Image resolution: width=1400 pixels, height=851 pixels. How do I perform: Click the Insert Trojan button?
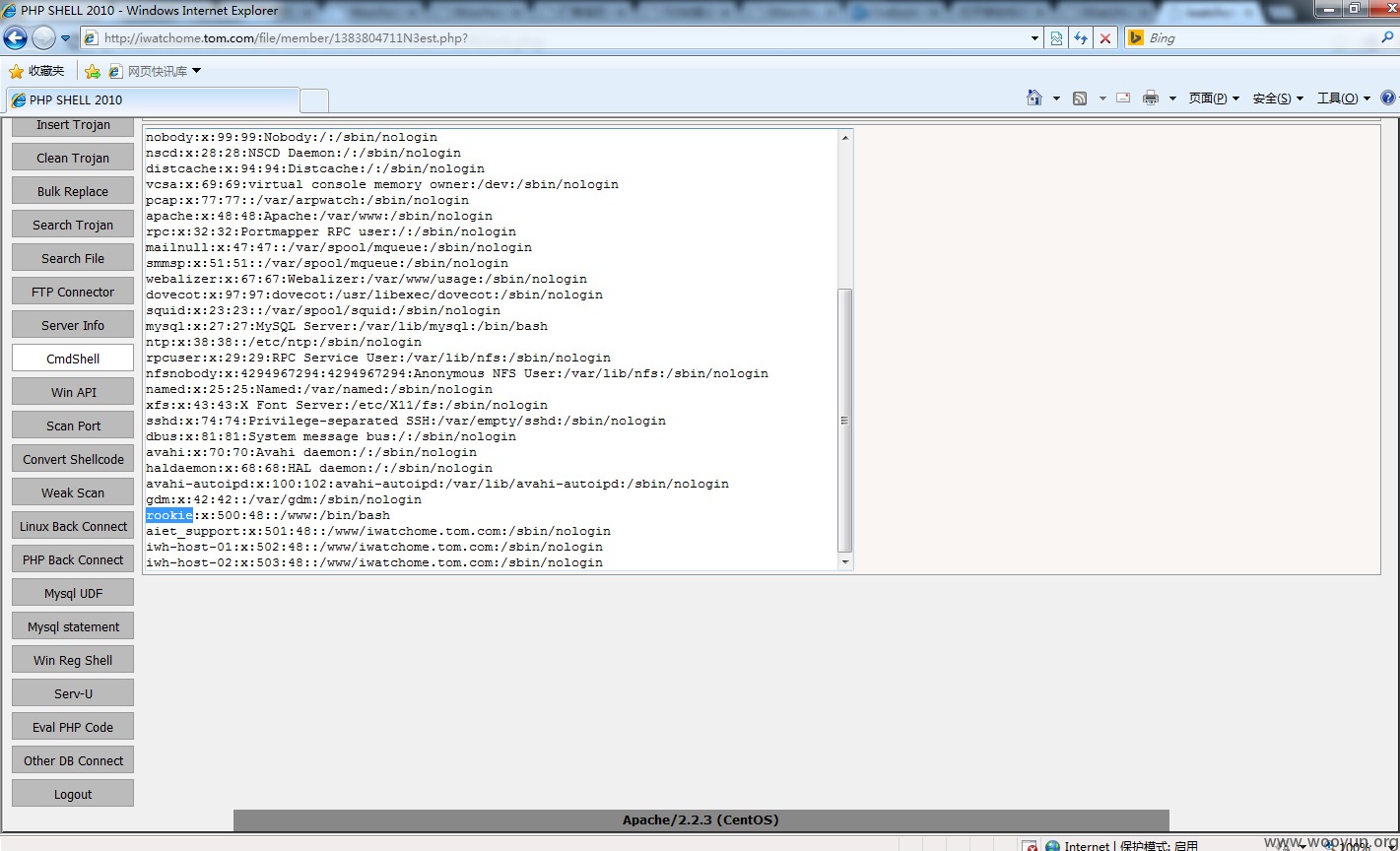[x=73, y=126]
